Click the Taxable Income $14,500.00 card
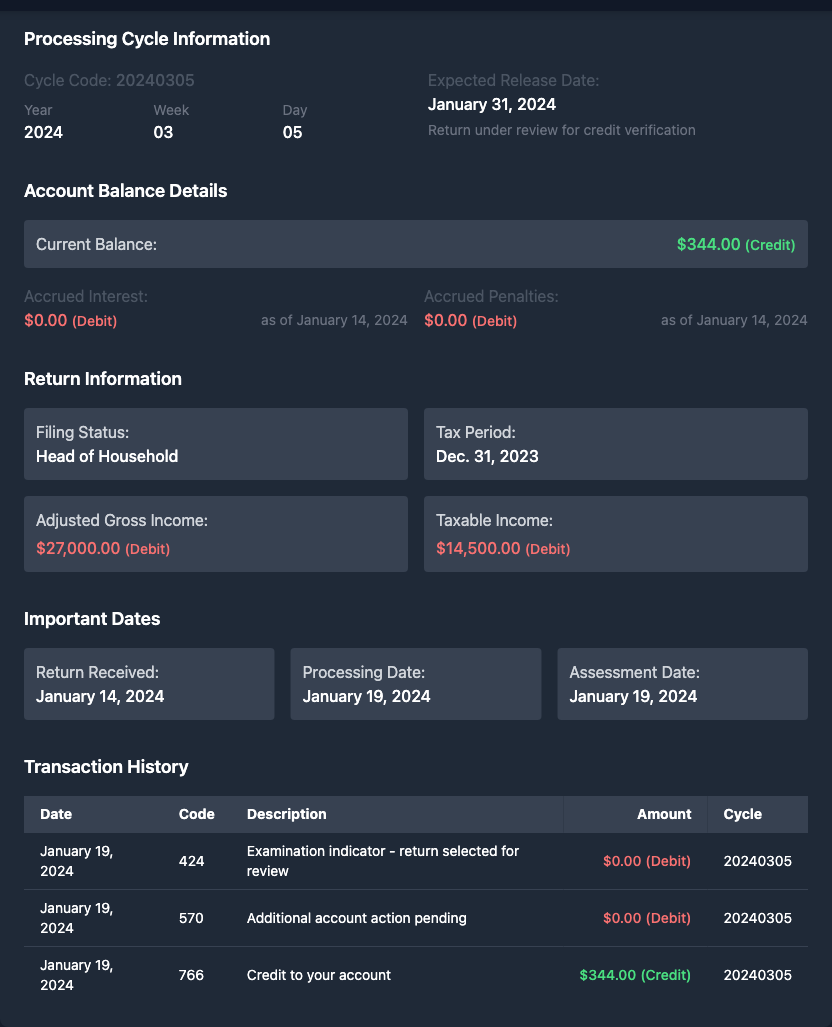 click(615, 534)
